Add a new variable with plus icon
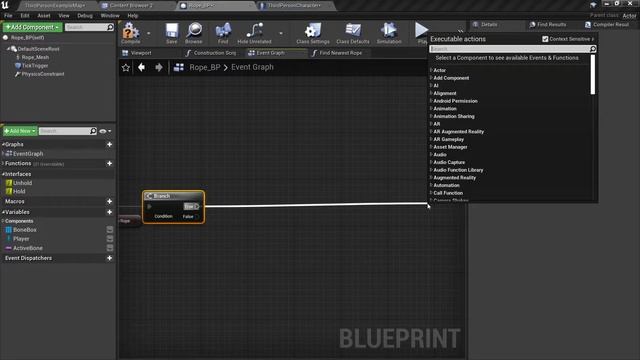The width and height of the screenshot is (640, 360). point(109,212)
